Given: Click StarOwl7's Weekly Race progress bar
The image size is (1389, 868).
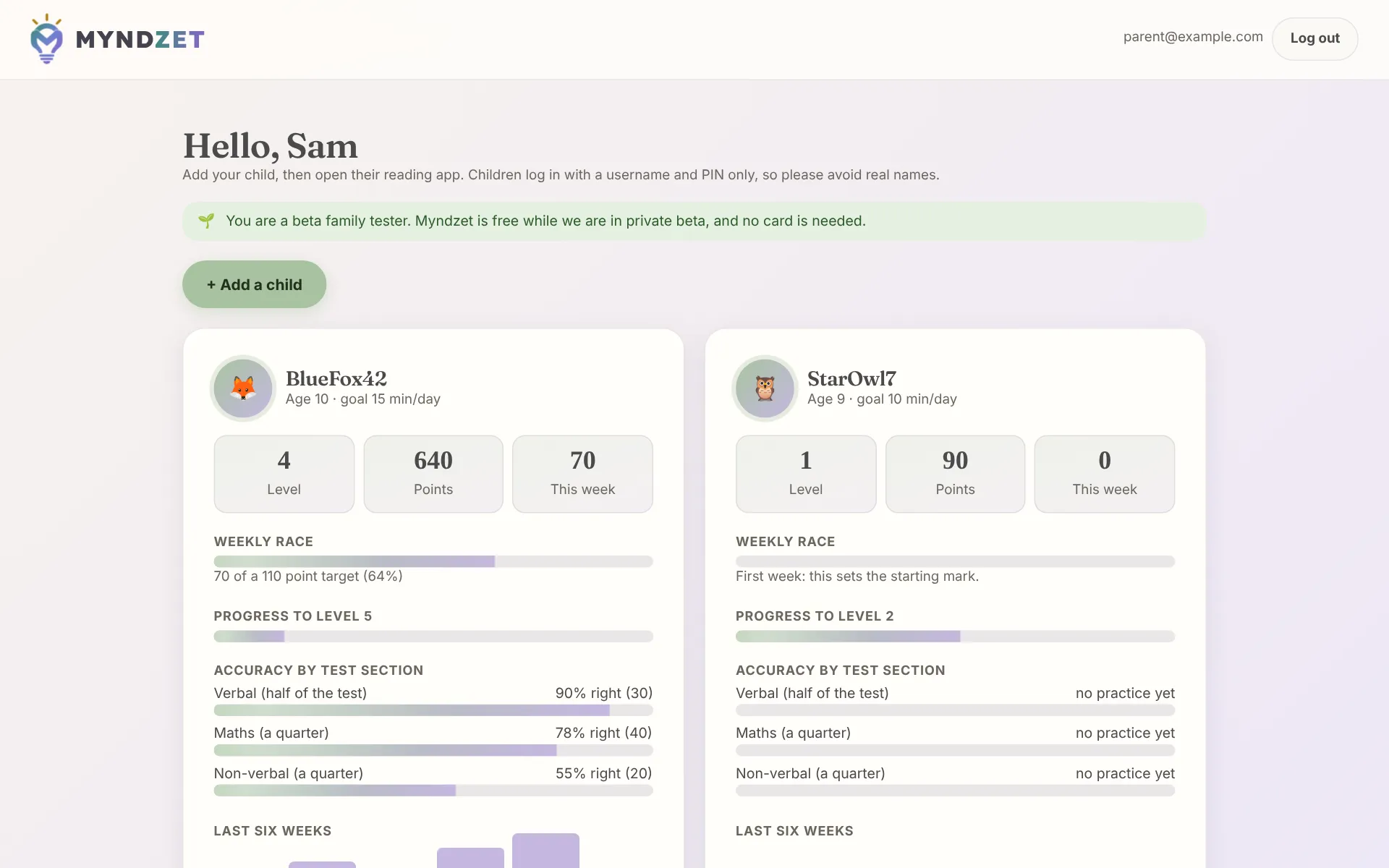Looking at the screenshot, I should [955, 561].
